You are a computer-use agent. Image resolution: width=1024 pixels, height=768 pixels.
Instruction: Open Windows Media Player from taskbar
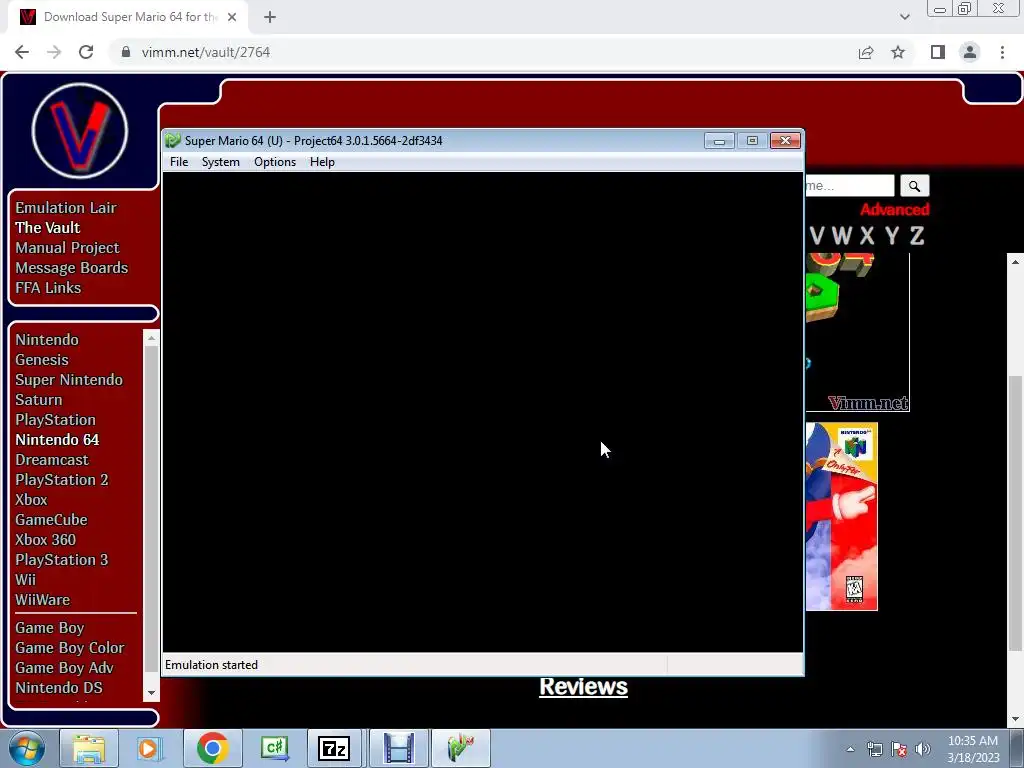coord(150,748)
